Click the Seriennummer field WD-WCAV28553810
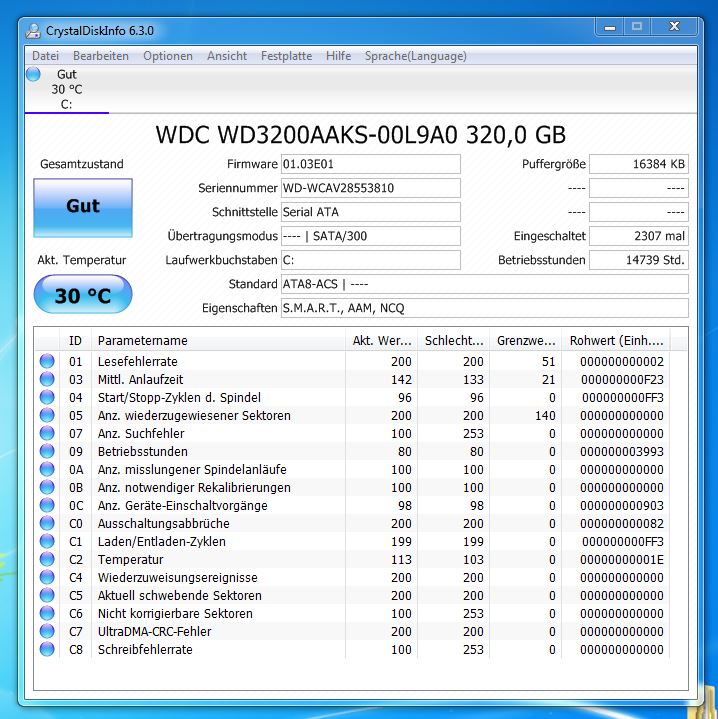This screenshot has width=718, height=719. coord(370,188)
